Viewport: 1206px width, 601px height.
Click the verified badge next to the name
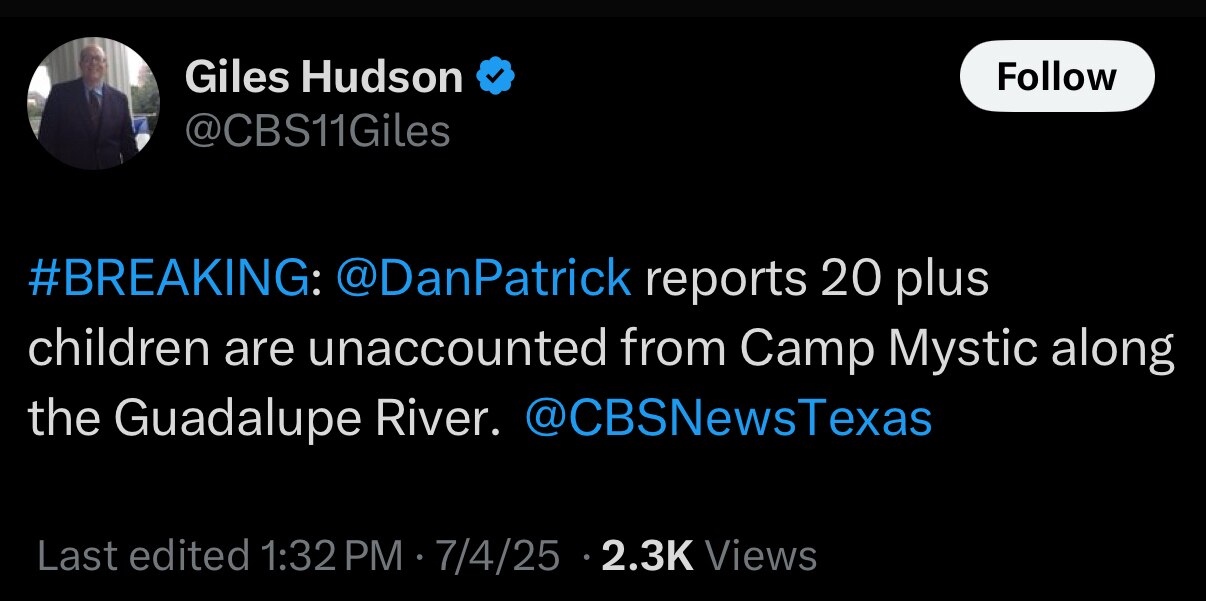(x=497, y=74)
